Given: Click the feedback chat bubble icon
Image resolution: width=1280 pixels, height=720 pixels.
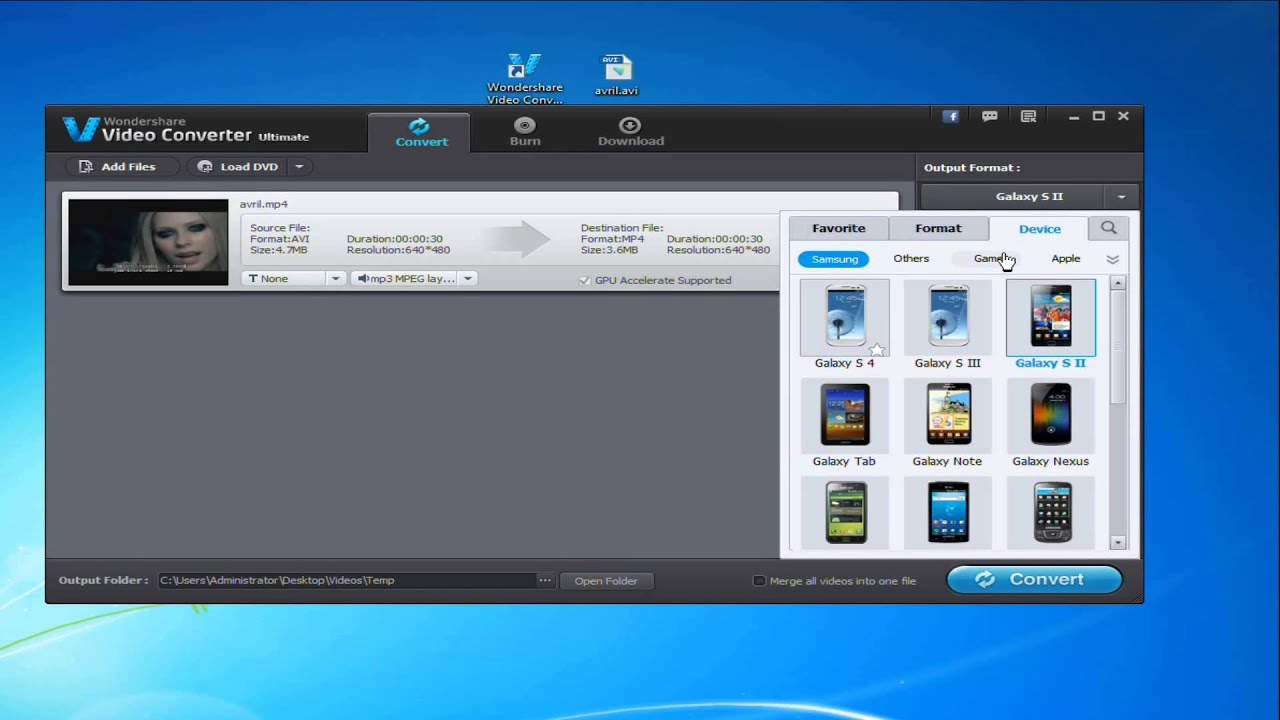Looking at the screenshot, I should coord(990,116).
